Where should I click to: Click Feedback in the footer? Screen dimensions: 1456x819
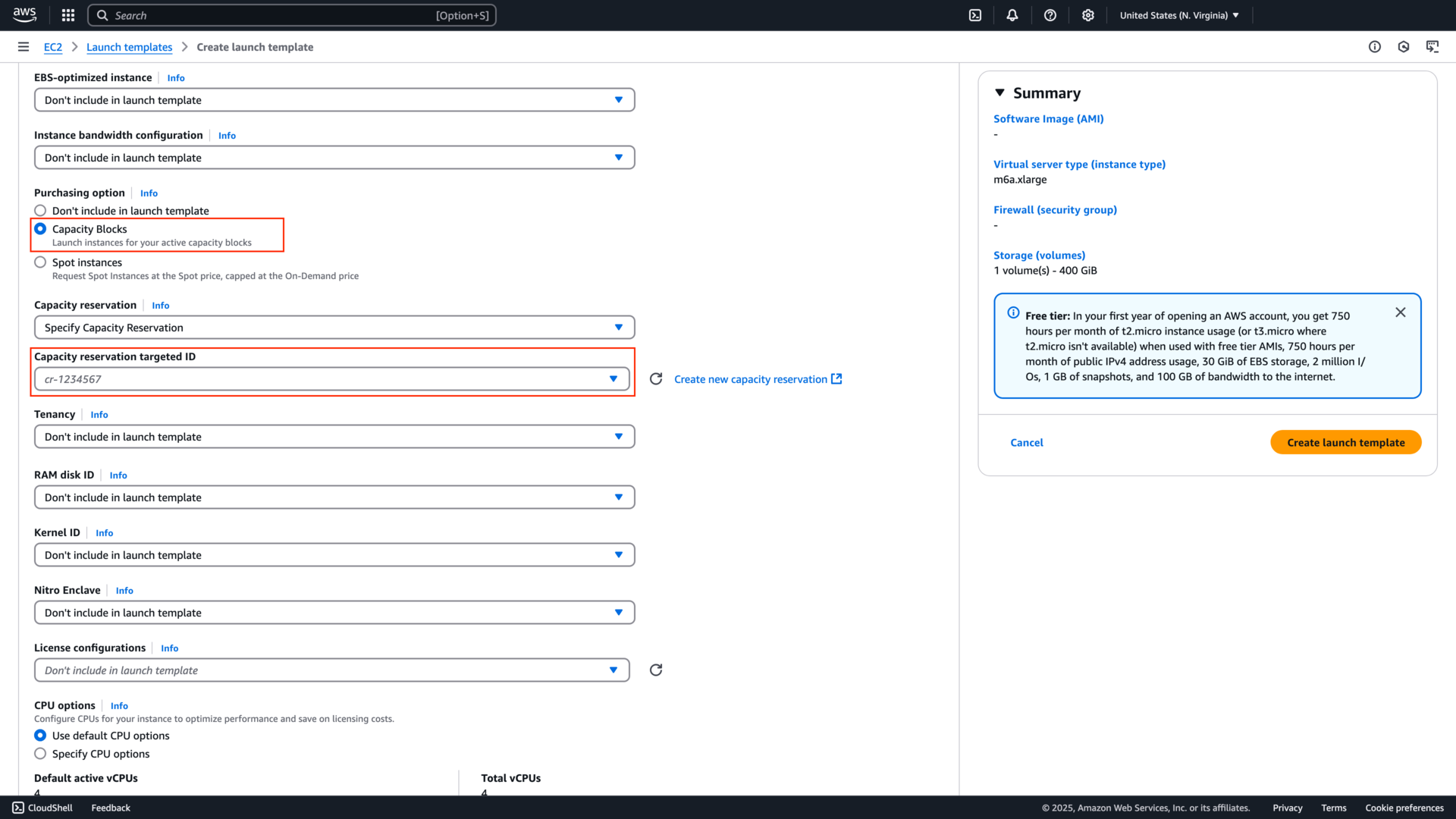coord(111,808)
